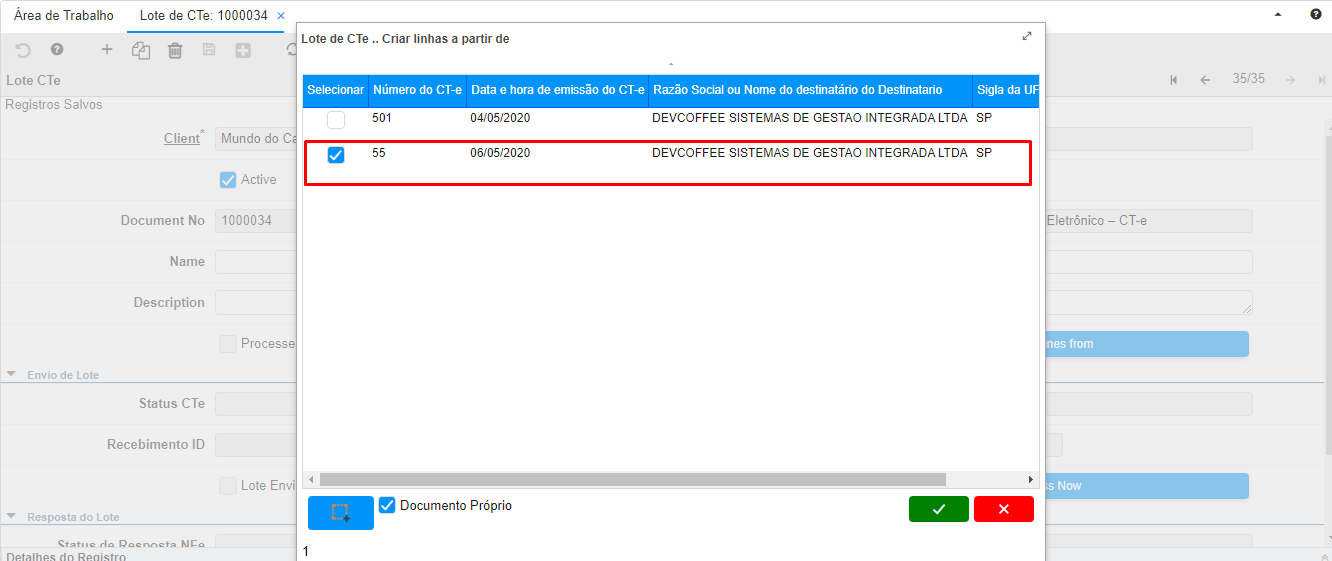Go to previous record arrow

tap(1205, 80)
